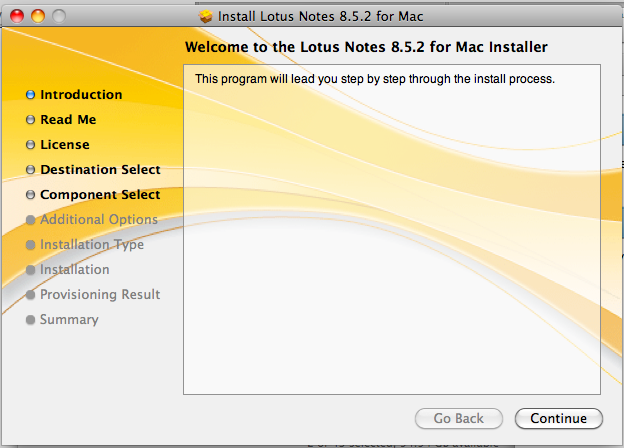The width and height of the screenshot is (624, 448).
Task: Click the Summary step bullet
Action: (x=31, y=320)
